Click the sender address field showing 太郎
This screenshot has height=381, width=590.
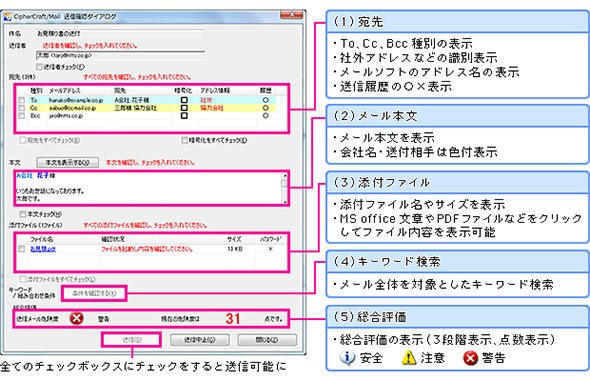point(120,56)
